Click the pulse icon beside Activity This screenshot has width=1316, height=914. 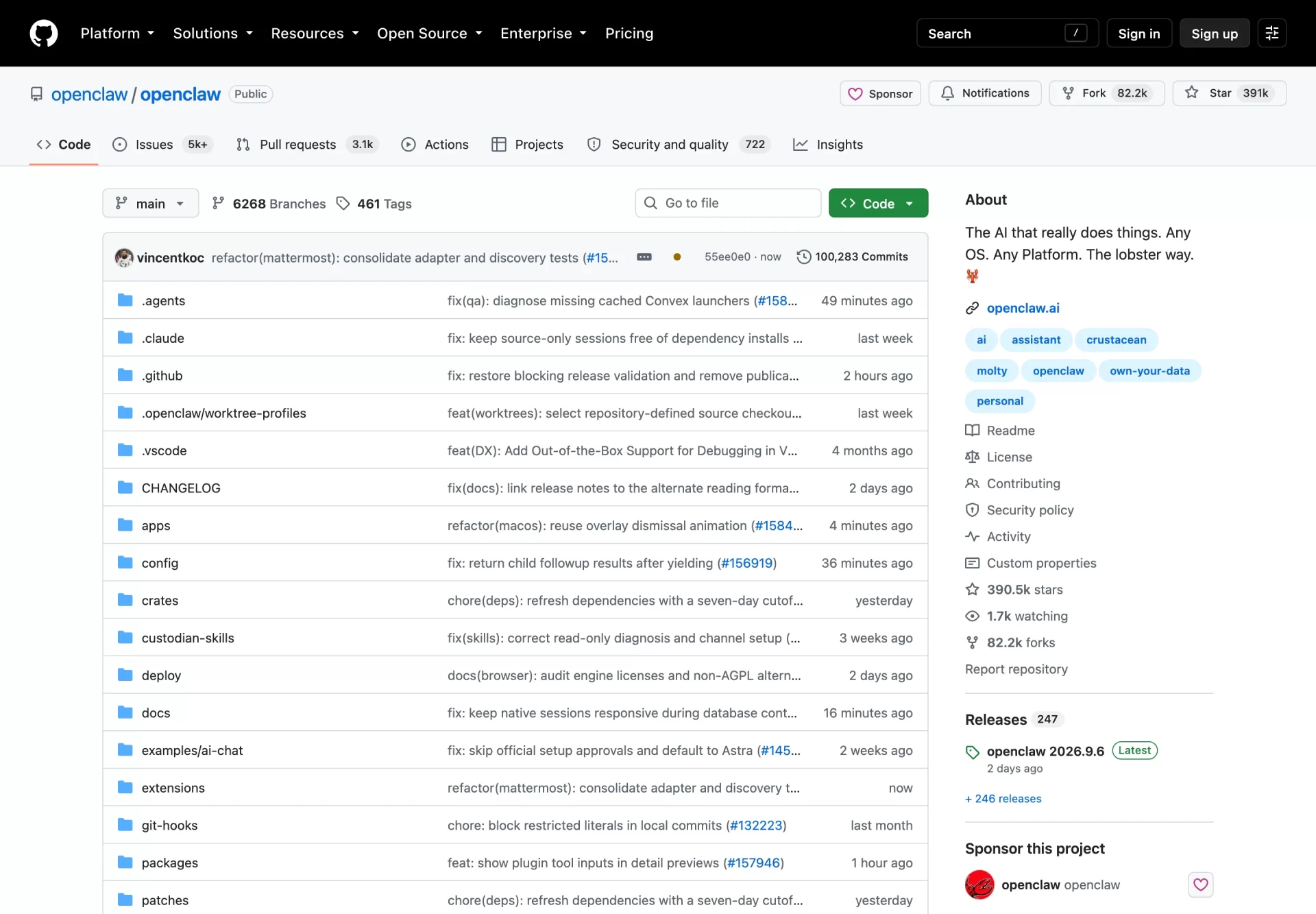click(x=972, y=536)
